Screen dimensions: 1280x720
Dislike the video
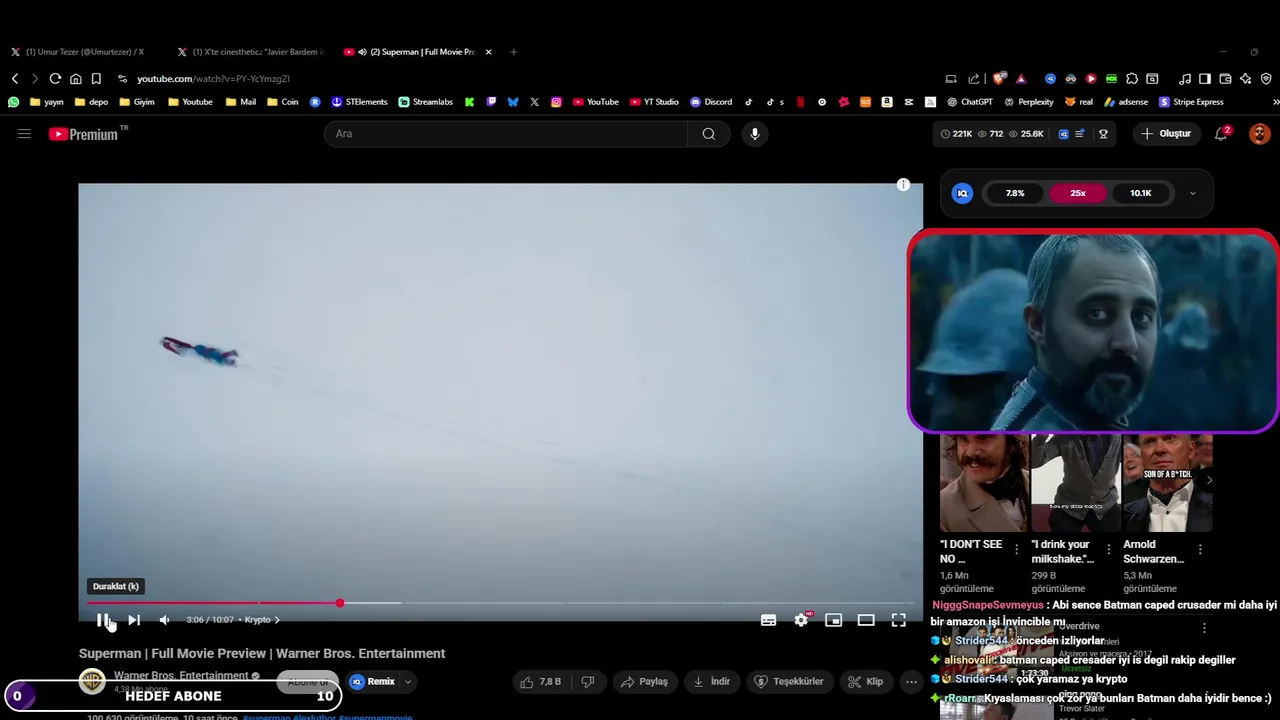588,682
